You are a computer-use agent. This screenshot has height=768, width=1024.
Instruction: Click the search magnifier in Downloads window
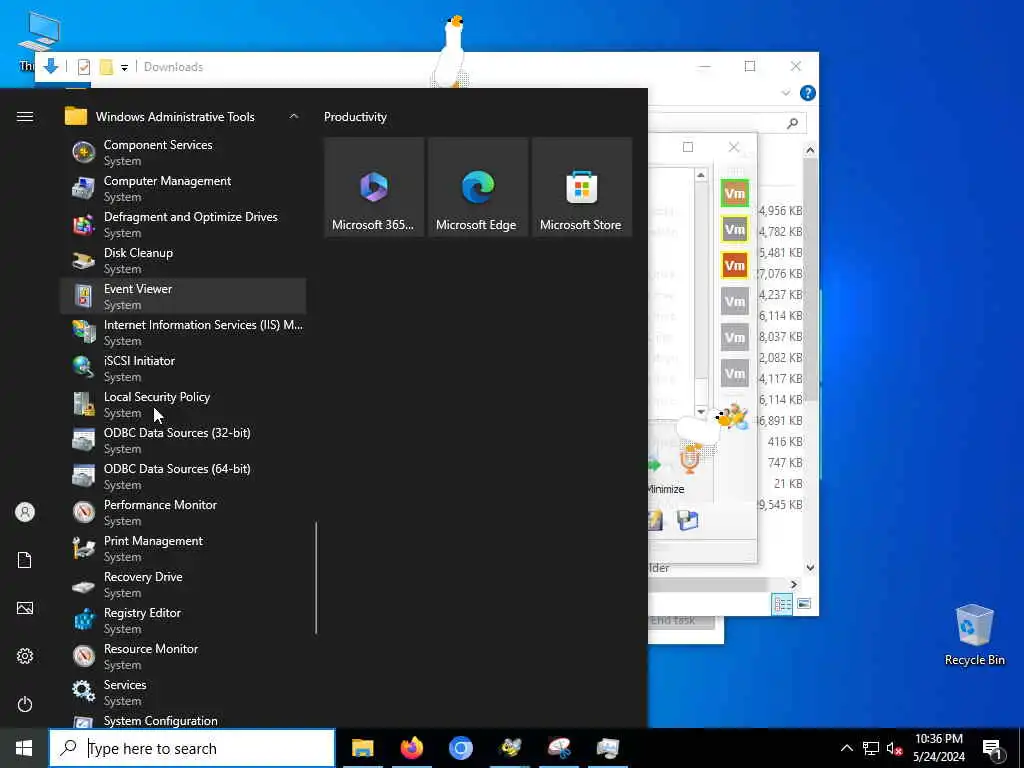tap(792, 123)
